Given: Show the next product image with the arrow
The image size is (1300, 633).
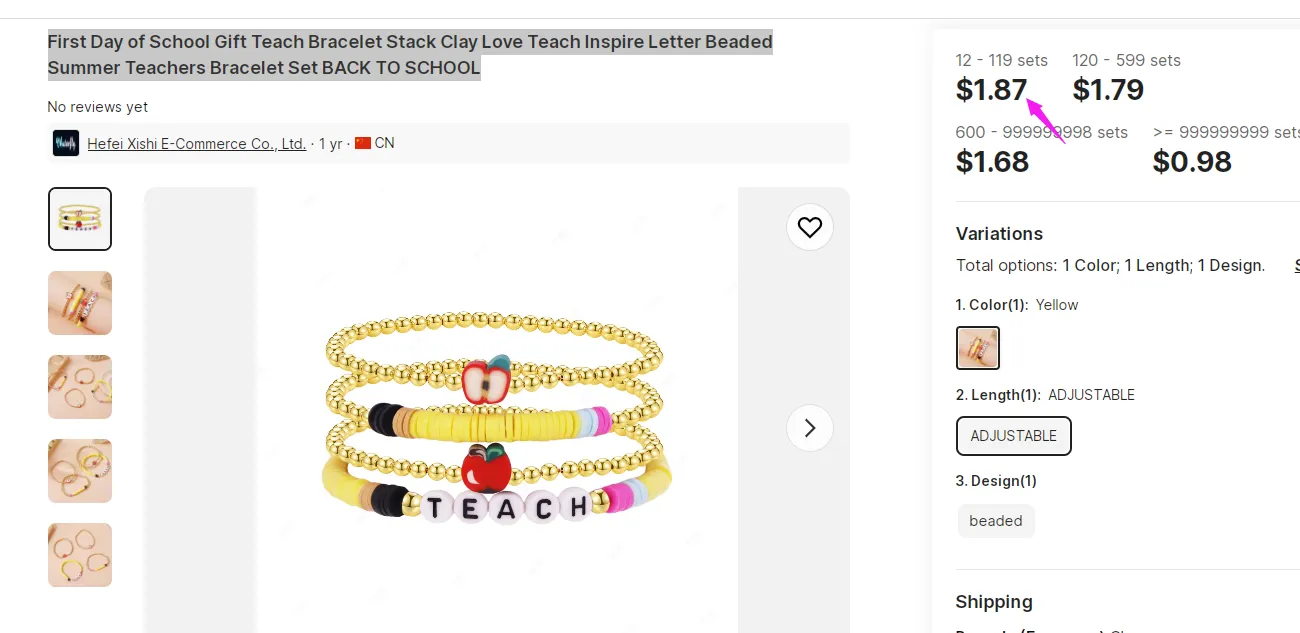Looking at the screenshot, I should [810, 428].
